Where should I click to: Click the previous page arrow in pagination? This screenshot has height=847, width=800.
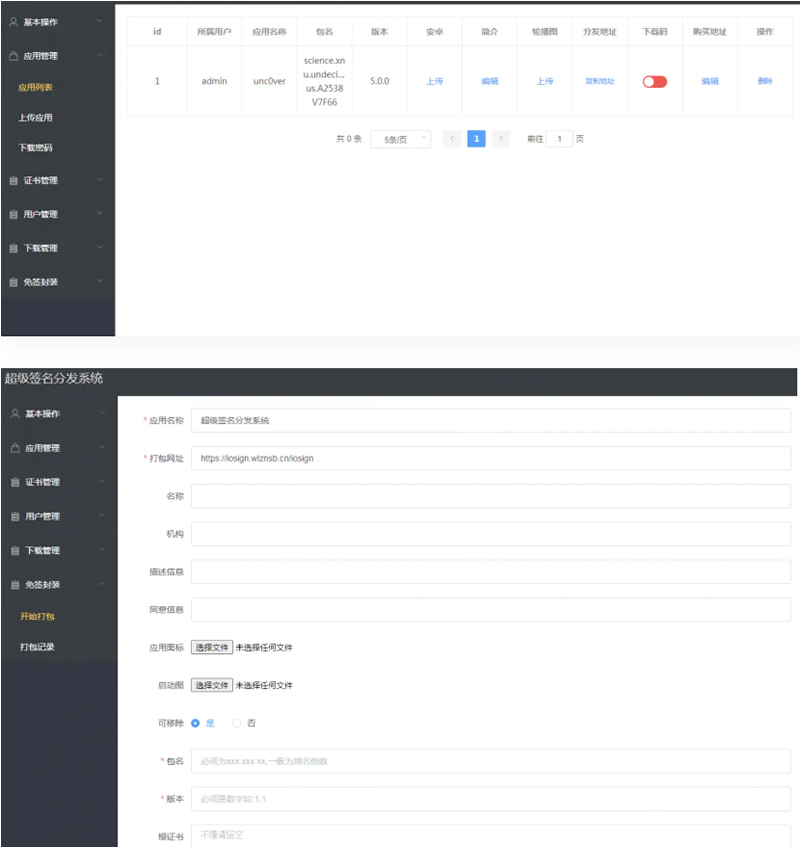click(451, 138)
